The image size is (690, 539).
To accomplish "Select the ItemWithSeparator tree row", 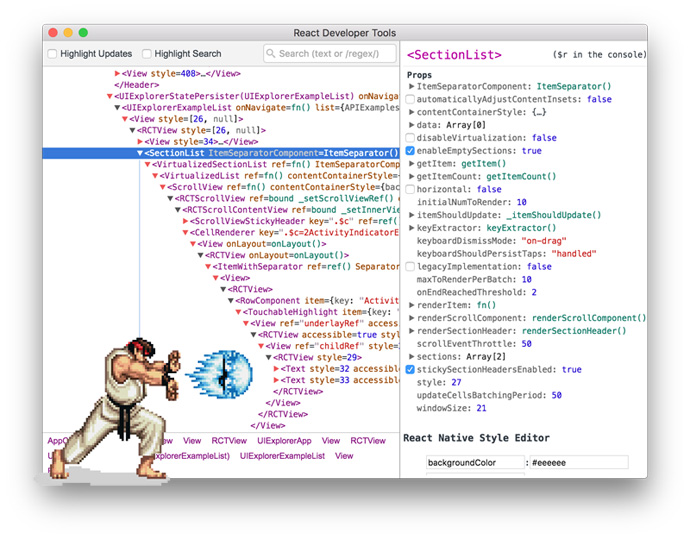I will tap(221, 267).
